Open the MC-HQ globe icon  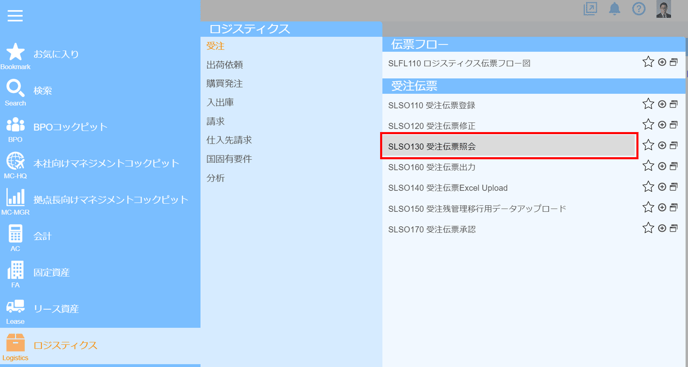pos(15,162)
